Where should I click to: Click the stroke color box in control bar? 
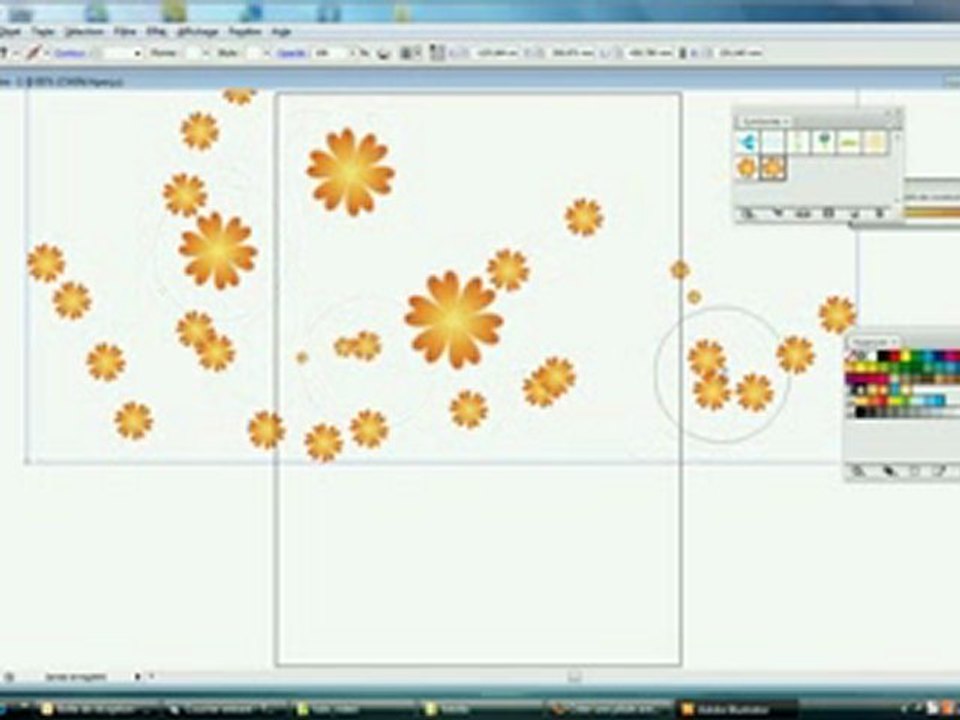click(x=34, y=52)
